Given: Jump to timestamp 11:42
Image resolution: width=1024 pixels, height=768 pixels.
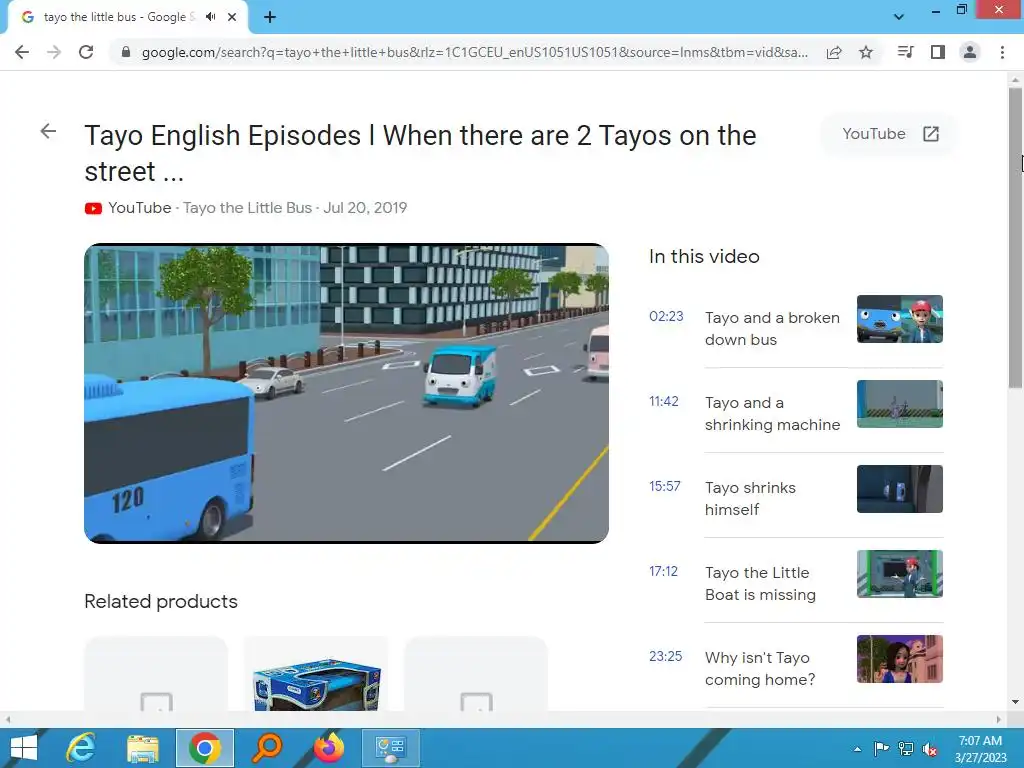Looking at the screenshot, I should click(x=664, y=401).
